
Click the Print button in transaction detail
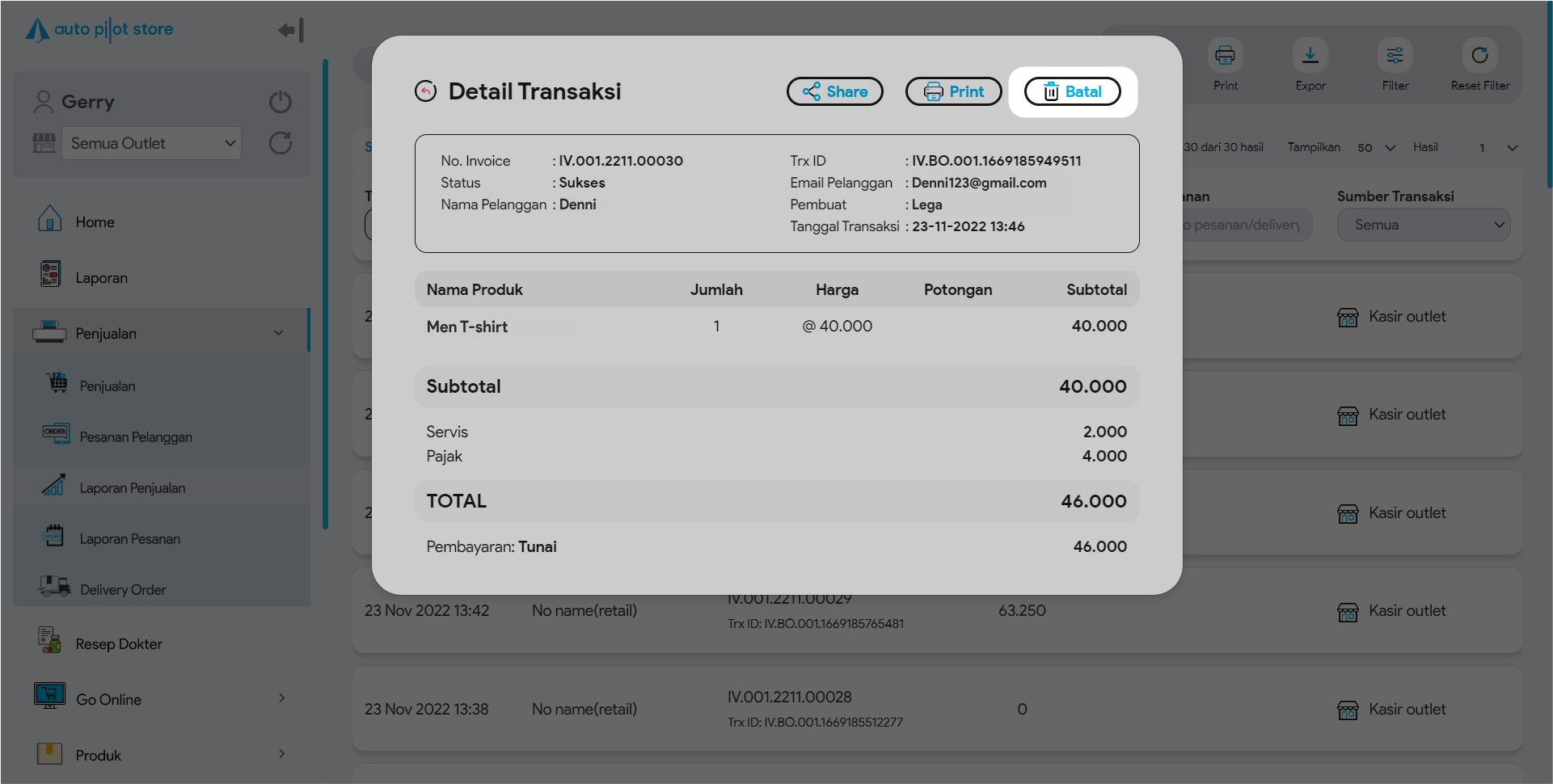coord(953,91)
